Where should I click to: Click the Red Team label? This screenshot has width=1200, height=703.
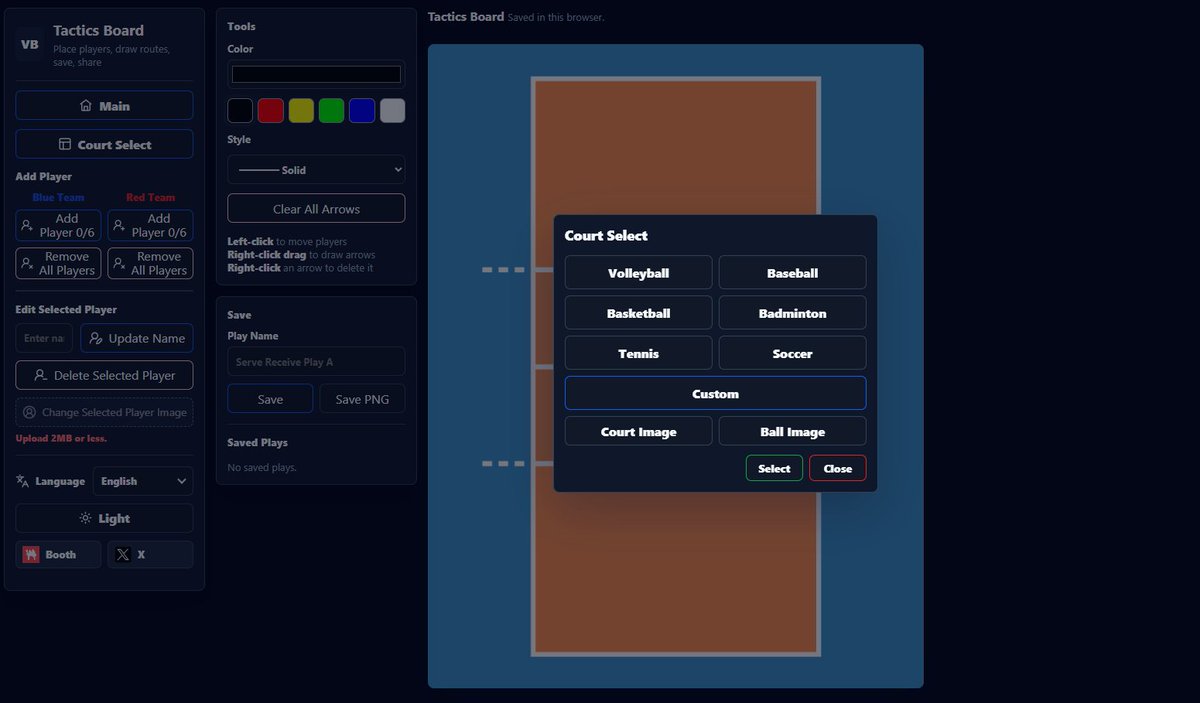pyautogui.click(x=150, y=197)
